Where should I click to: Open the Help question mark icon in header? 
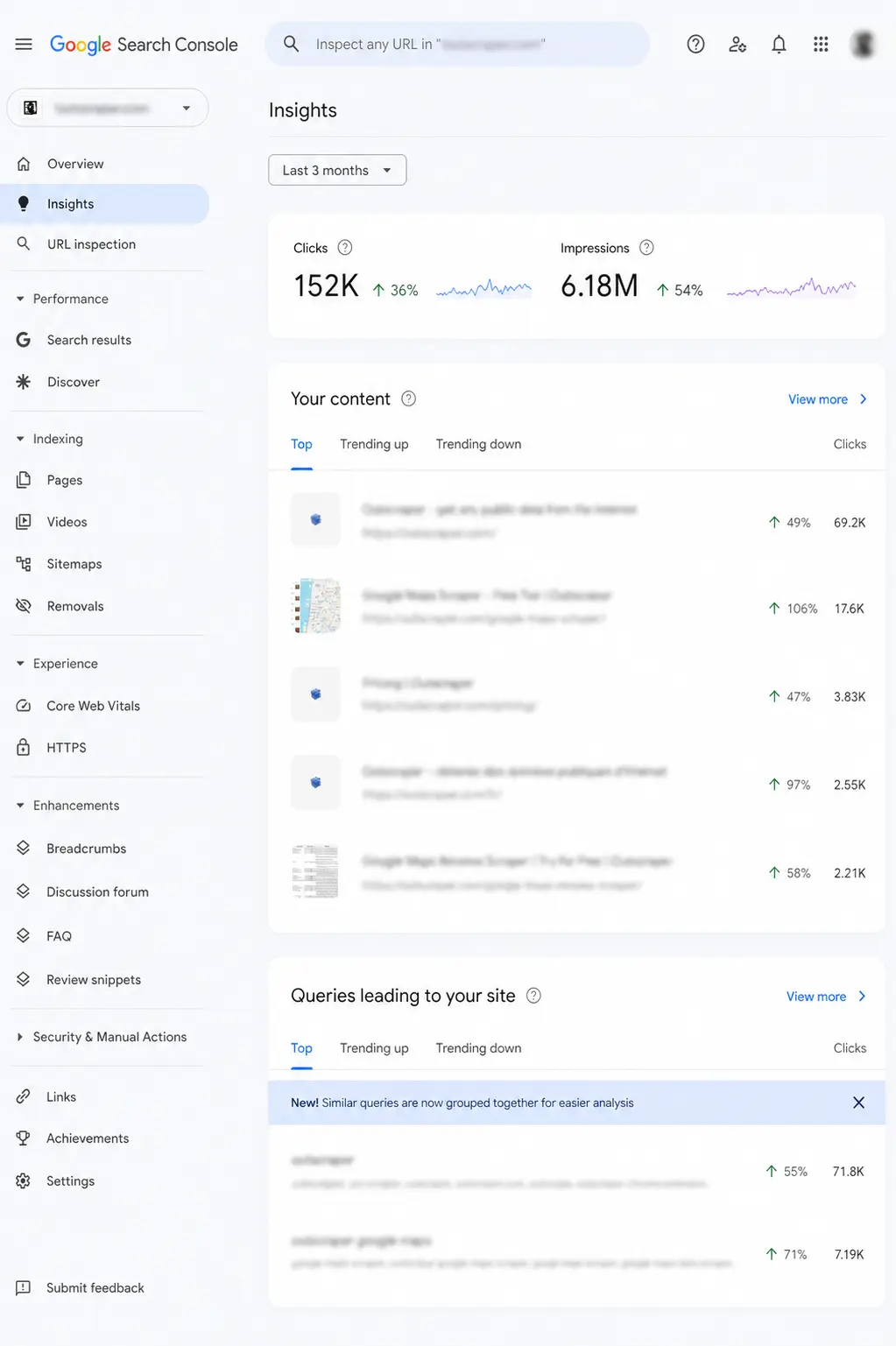click(695, 44)
